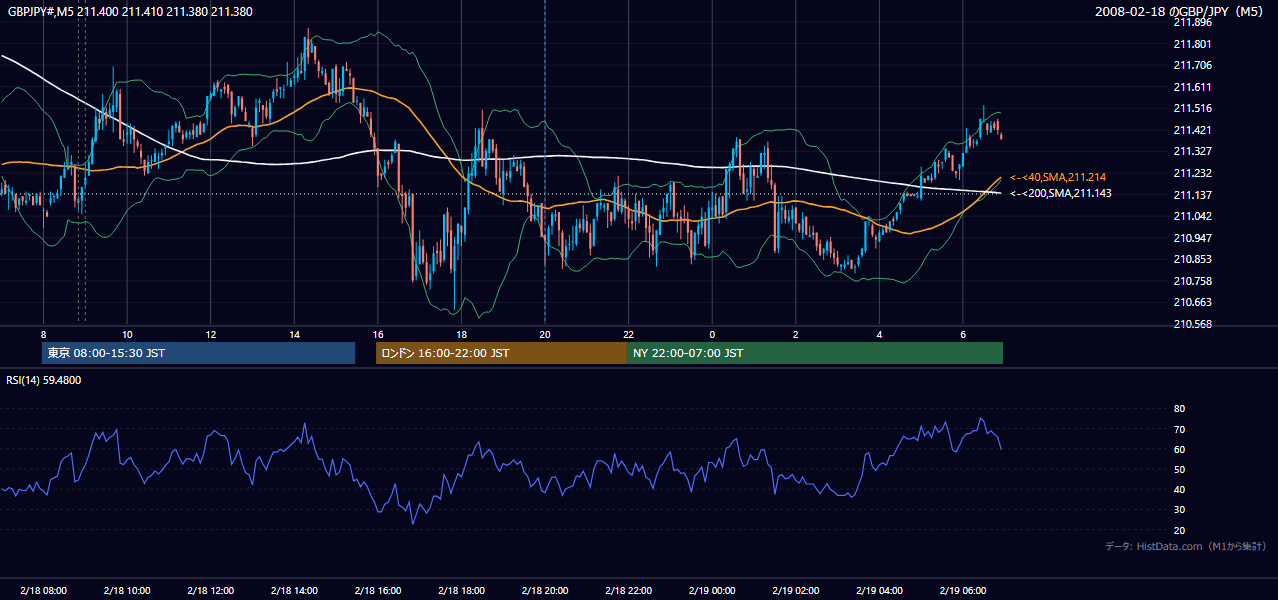This screenshot has height=600, width=1278.
Task: Click hour tick 6 on price chart axis
Action: (x=963, y=334)
